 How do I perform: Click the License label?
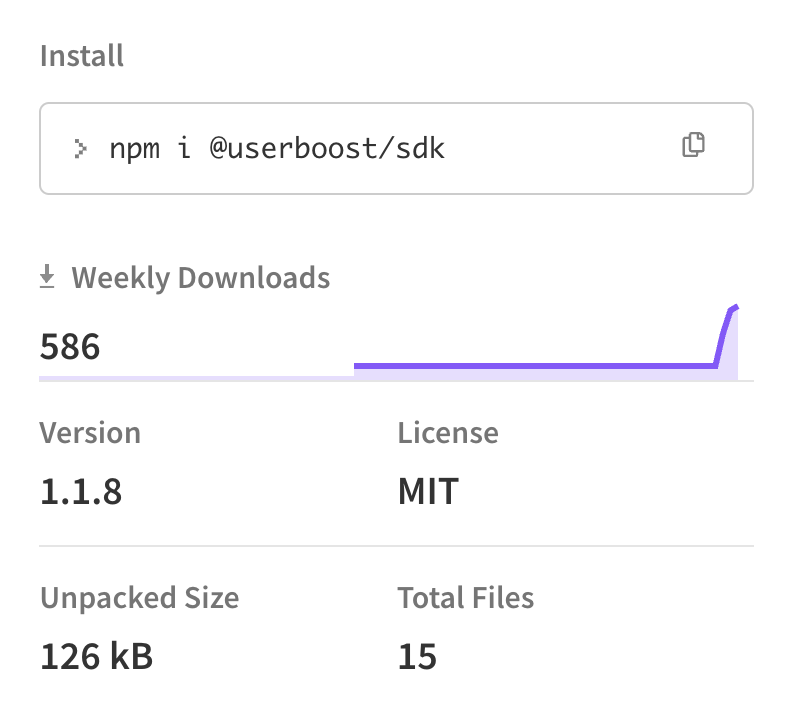point(448,433)
